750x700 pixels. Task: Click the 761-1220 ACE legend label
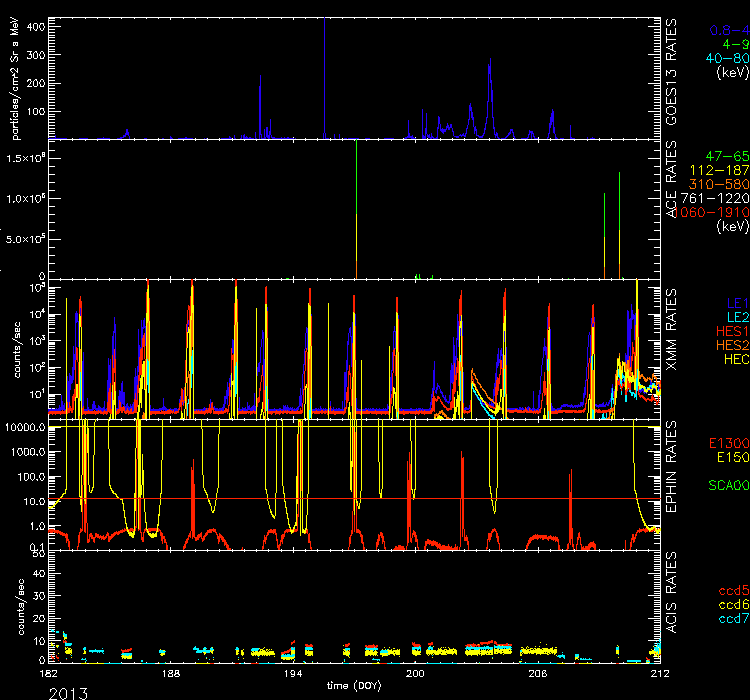point(718,198)
